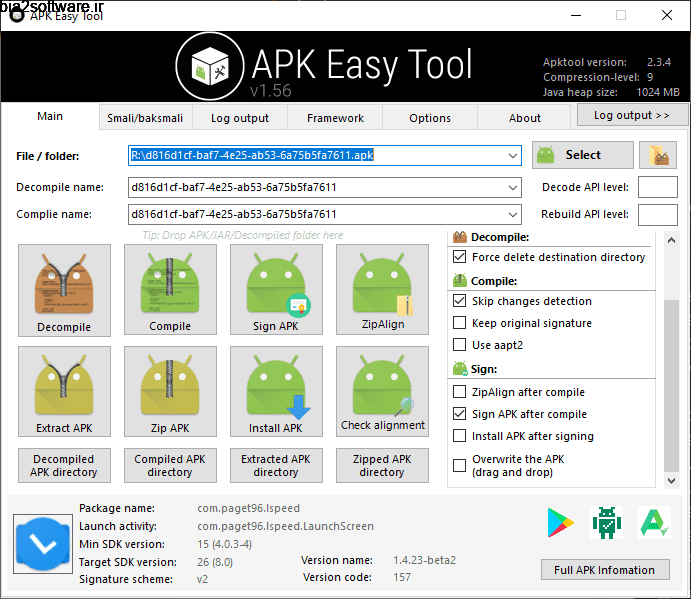Click the APK Easy Tool logo
The height and width of the screenshot is (599, 691).
(210, 67)
